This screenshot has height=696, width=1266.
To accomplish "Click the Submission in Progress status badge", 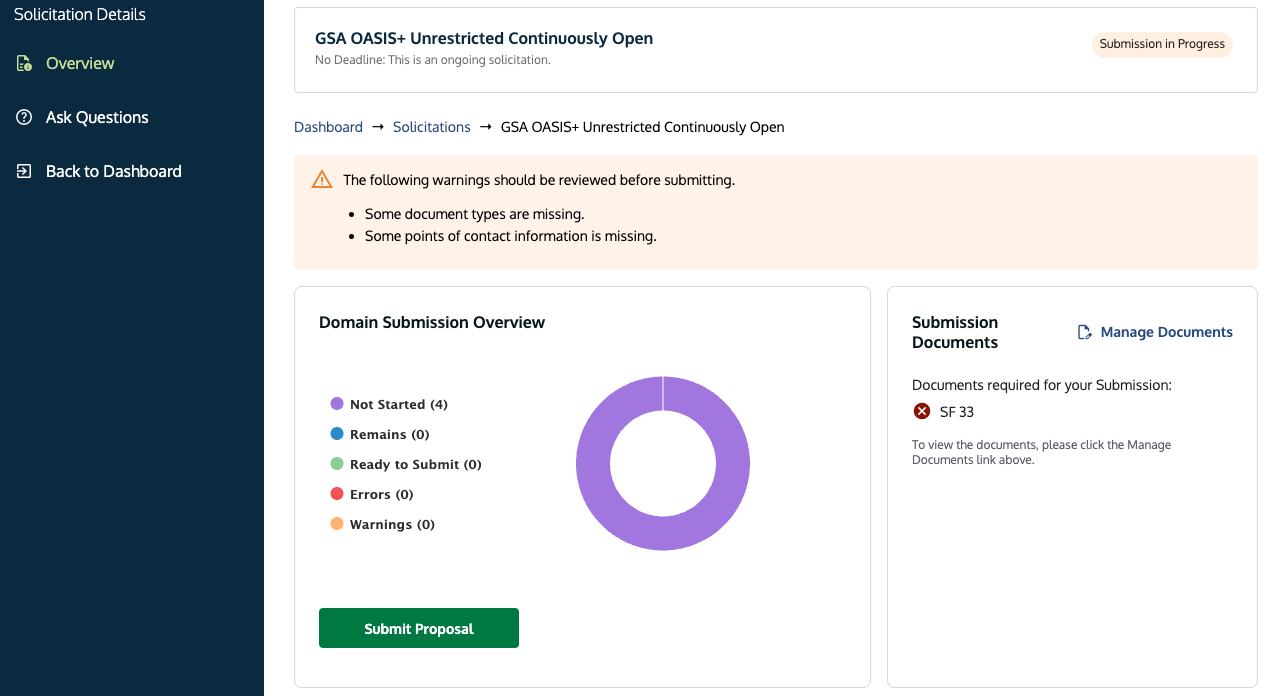I will tap(1162, 44).
